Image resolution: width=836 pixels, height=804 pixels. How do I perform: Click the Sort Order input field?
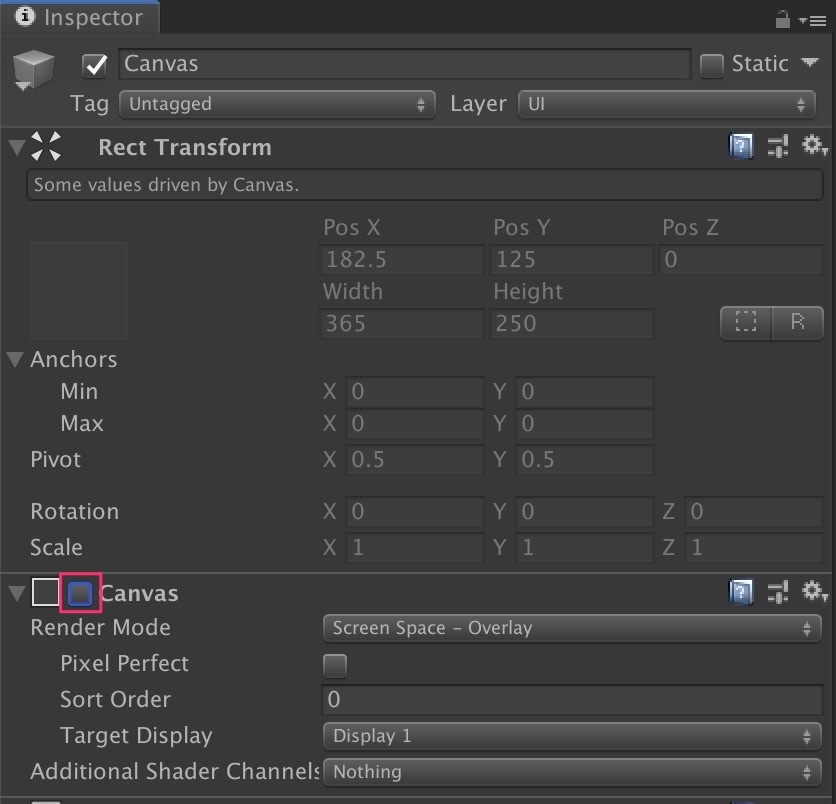click(x=571, y=700)
